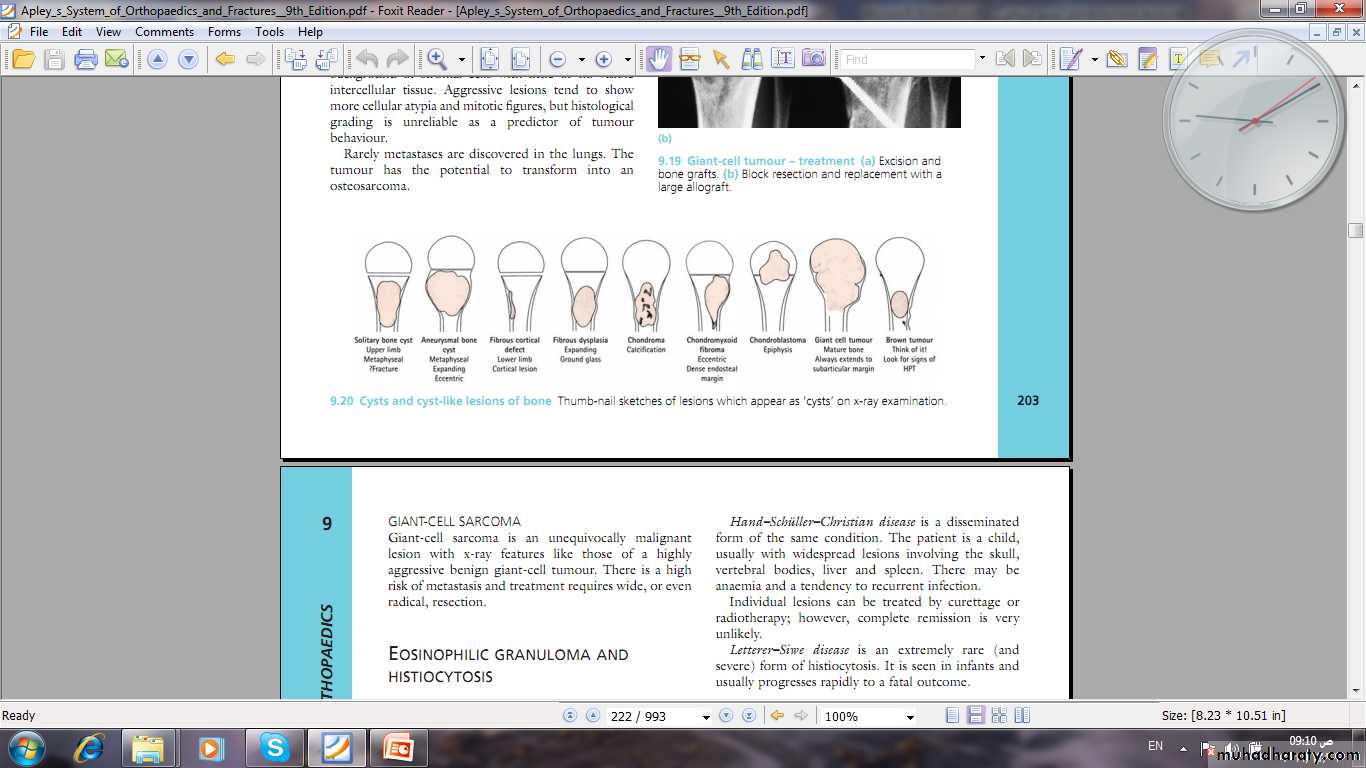1366x768 pixels.
Task: Print the document using the printer icon
Action: [x=86, y=59]
